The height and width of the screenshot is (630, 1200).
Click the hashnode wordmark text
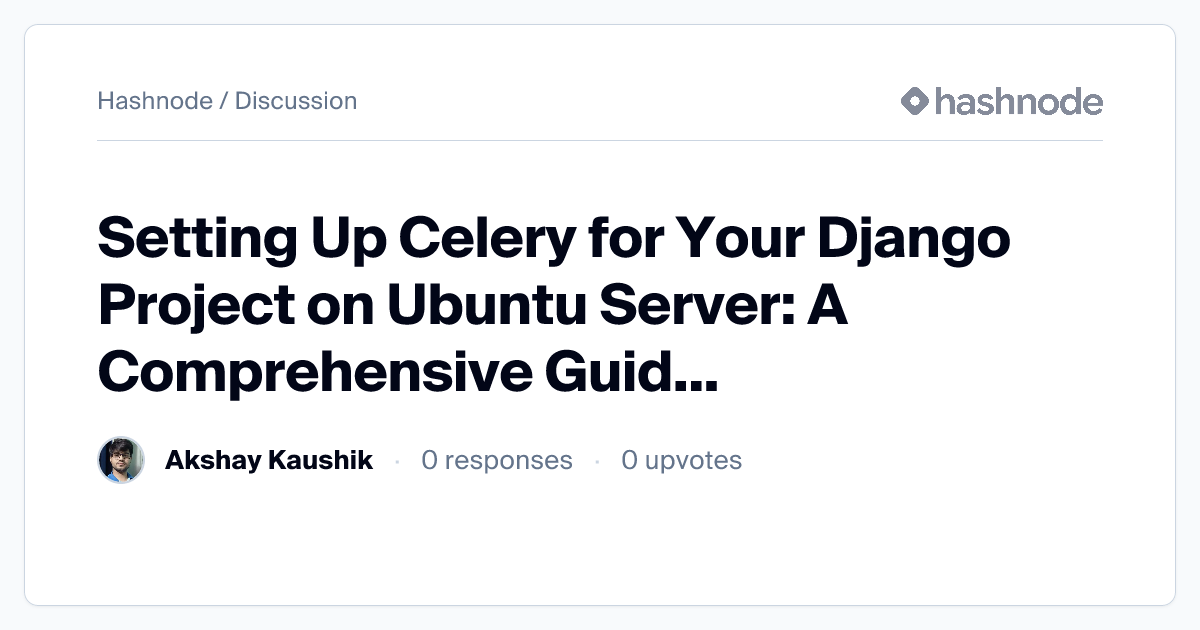pyautogui.click(x=1018, y=101)
